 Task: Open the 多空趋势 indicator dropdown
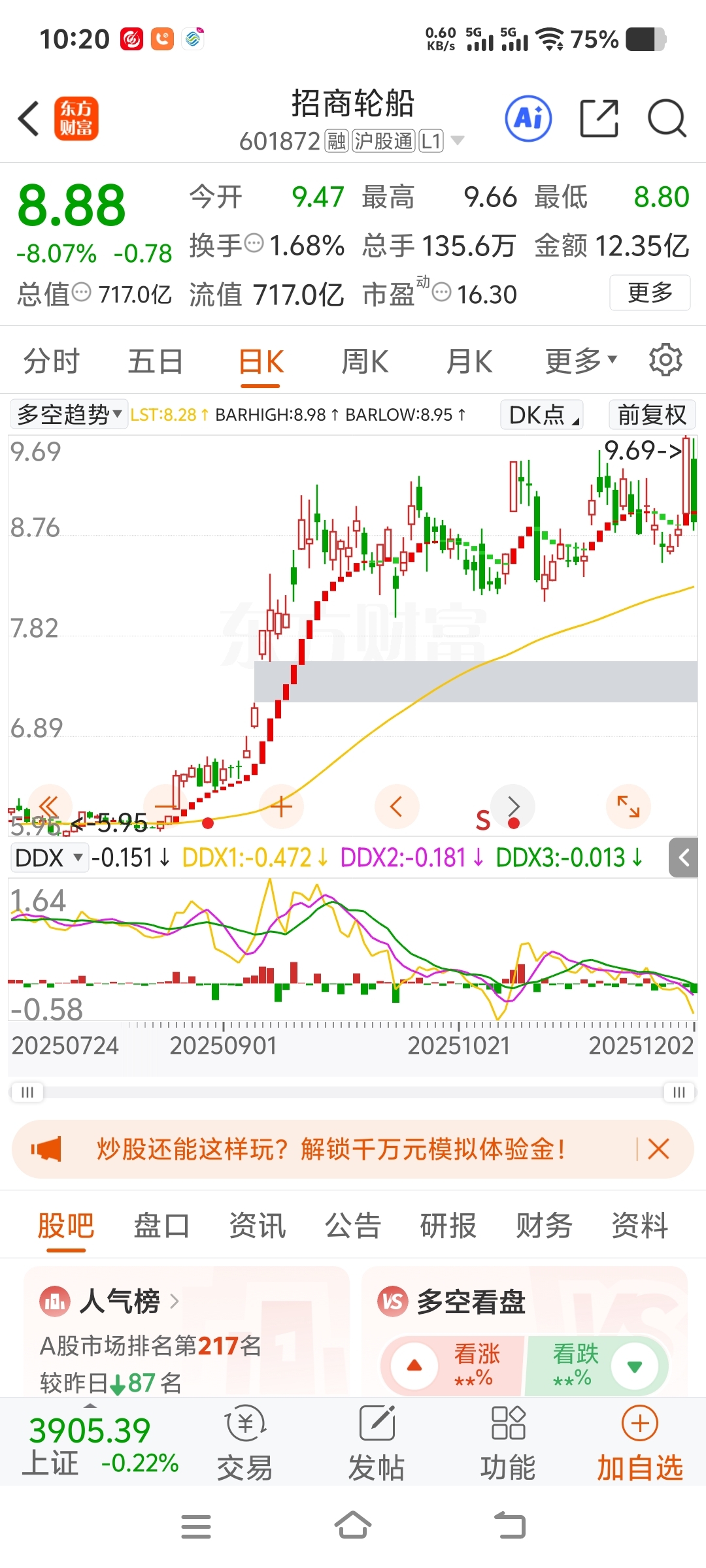click(x=69, y=414)
